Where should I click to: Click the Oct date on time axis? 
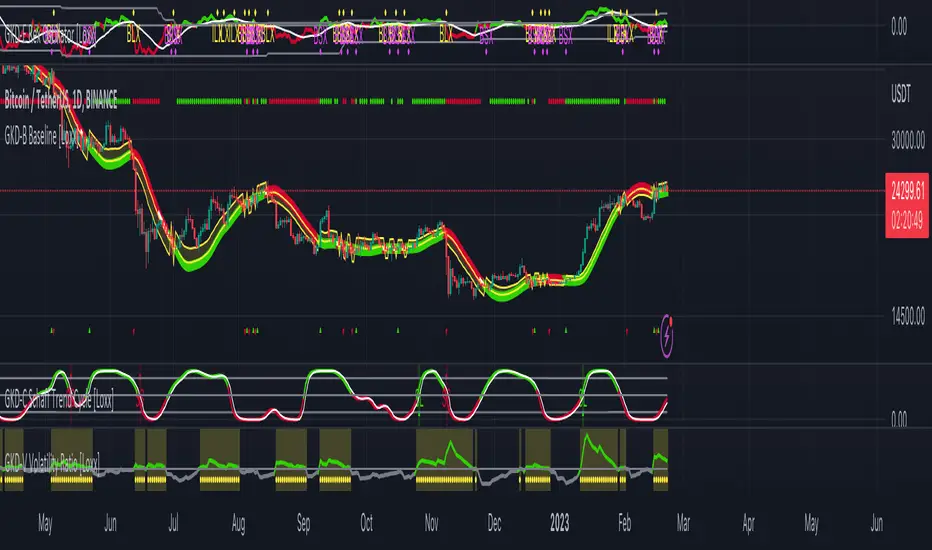(366, 523)
